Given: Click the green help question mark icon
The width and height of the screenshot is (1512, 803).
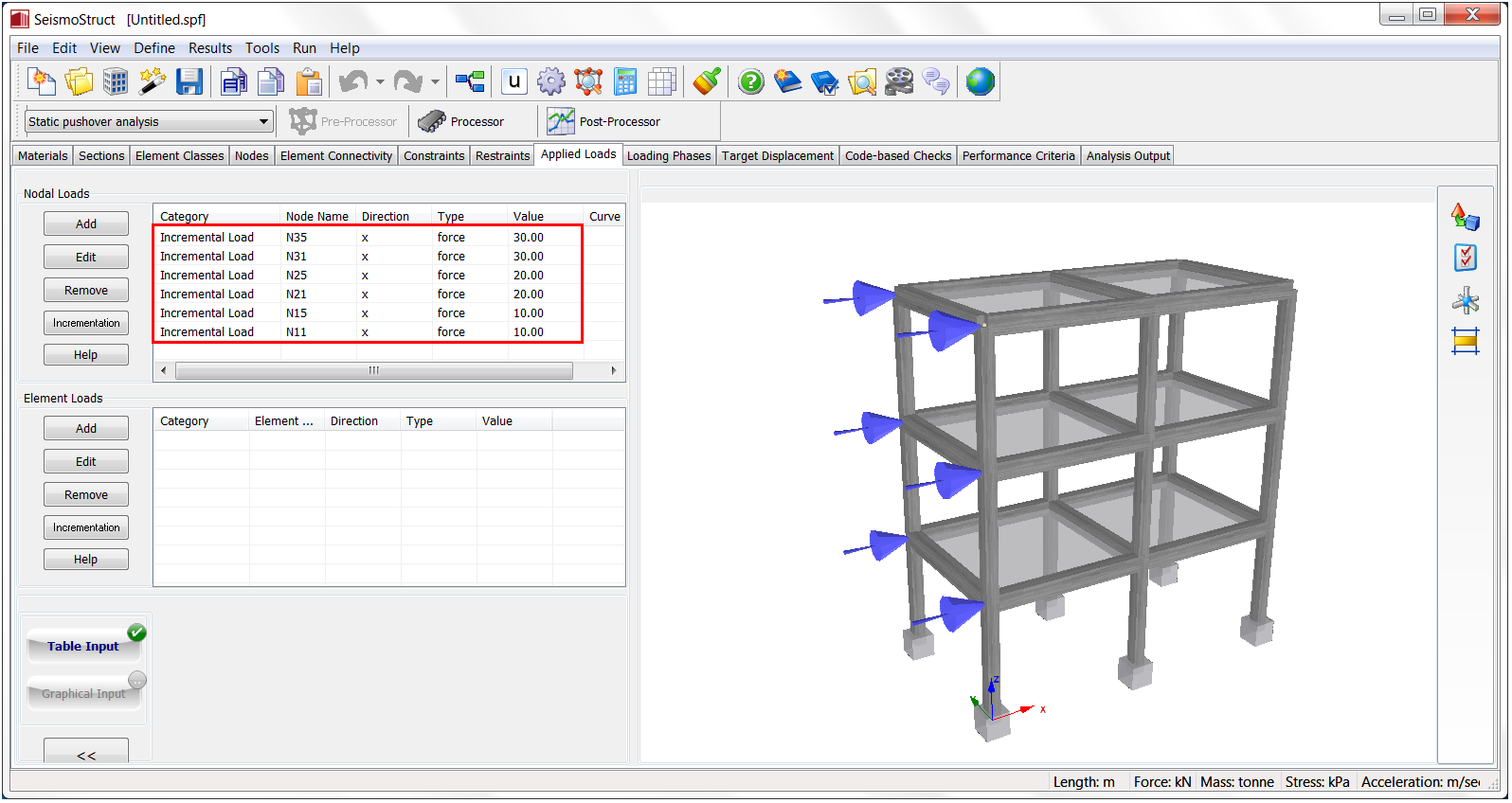Looking at the screenshot, I should pyautogui.click(x=750, y=82).
